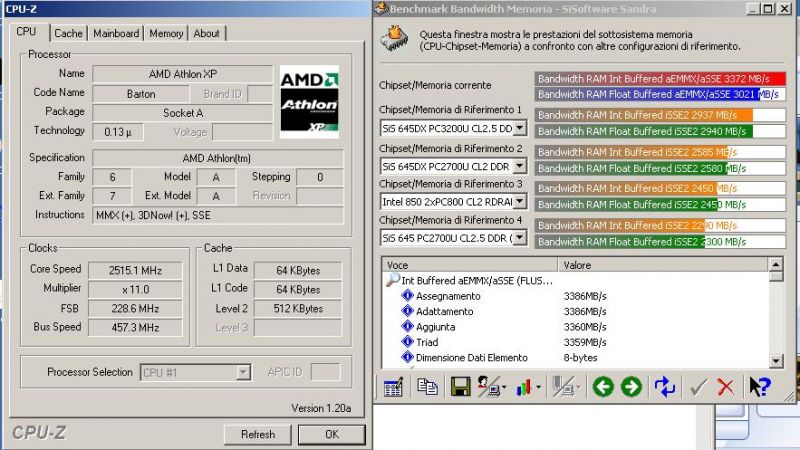This screenshot has height=450, width=800.
Task: Click the grayed device/computer icon
Action: click(x=563, y=387)
